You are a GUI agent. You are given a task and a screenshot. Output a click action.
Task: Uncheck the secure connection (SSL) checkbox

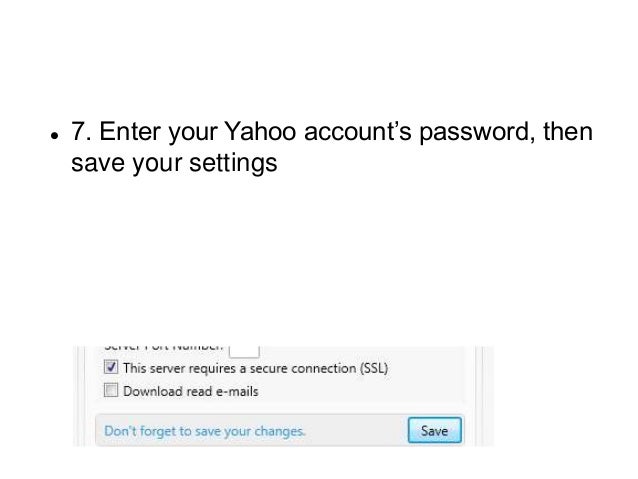coord(111,368)
